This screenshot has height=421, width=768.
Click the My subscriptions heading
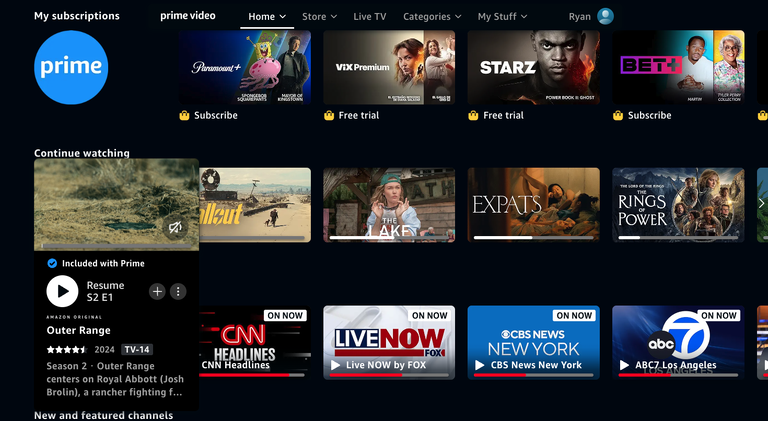tap(77, 16)
